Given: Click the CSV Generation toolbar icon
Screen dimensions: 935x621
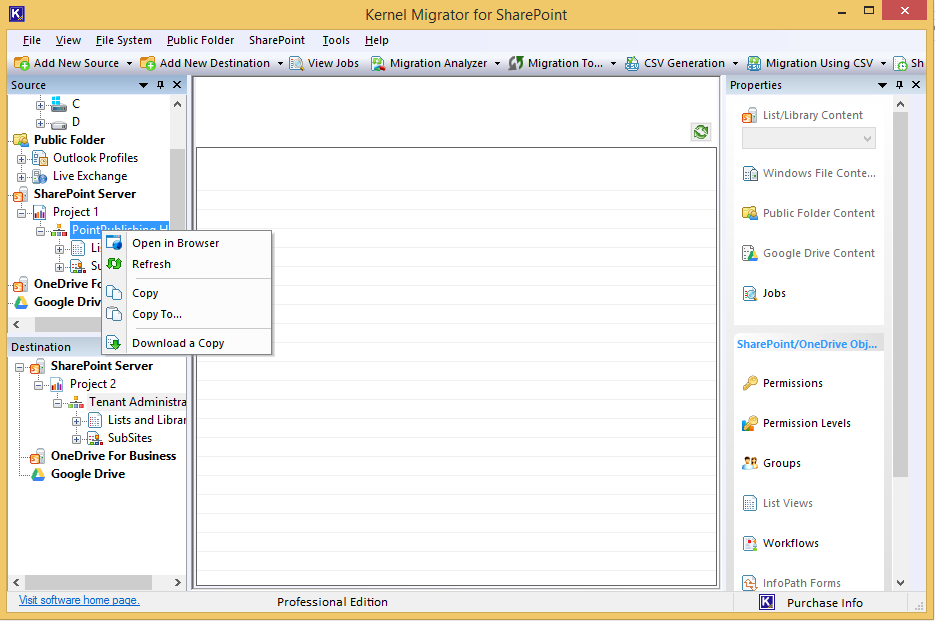Looking at the screenshot, I should coord(631,63).
